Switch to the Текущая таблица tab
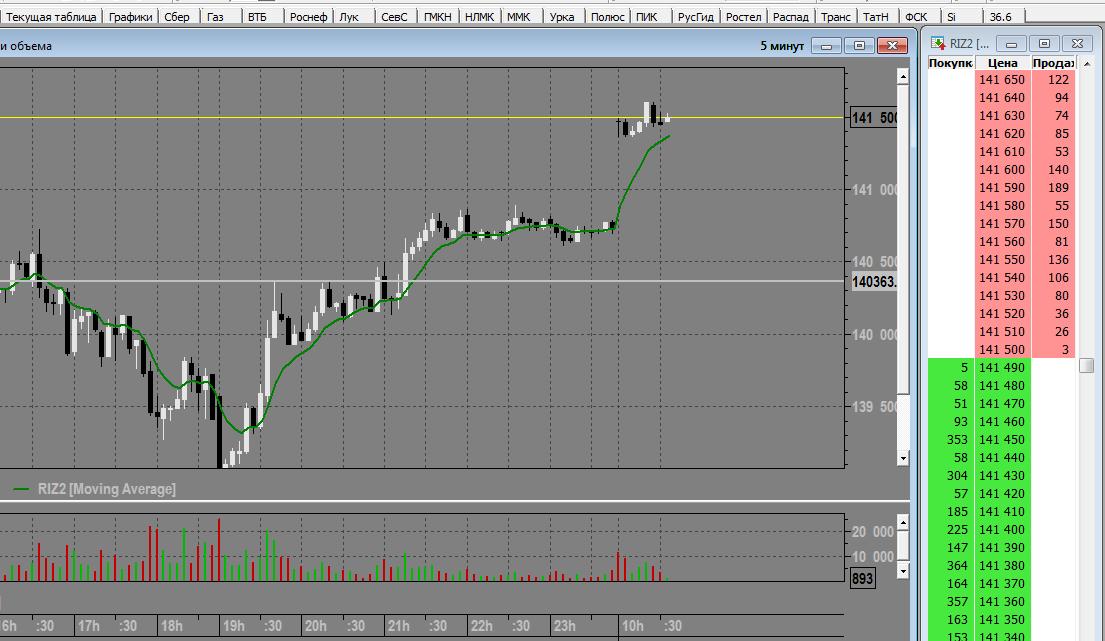Image resolution: width=1105 pixels, height=641 pixels. click(51, 16)
